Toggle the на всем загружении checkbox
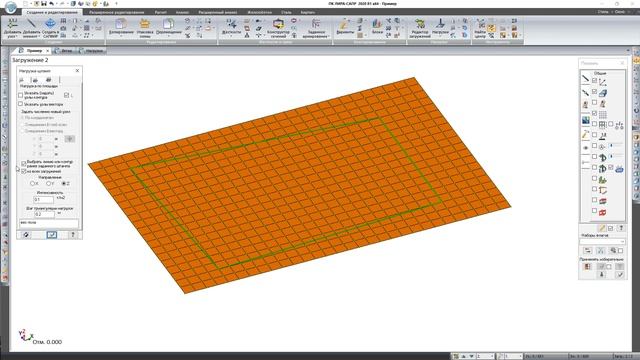This screenshot has width=640, height=360. pos(24,171)
